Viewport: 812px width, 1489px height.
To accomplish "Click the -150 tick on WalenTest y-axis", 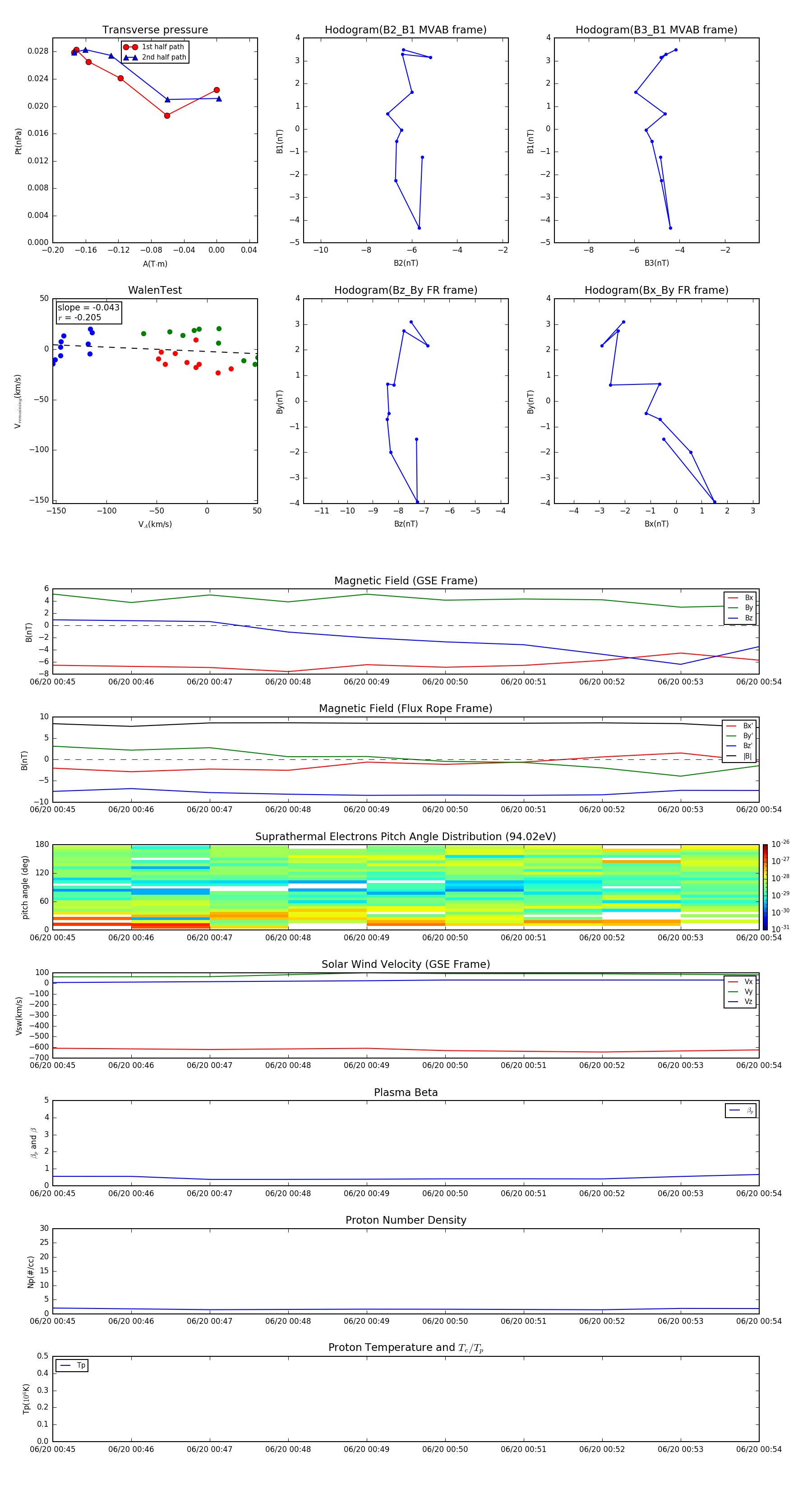I will (39, 500).
